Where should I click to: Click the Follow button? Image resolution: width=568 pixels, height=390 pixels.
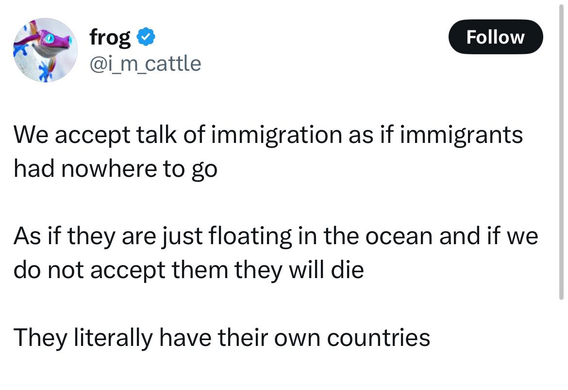pos(496,37)
